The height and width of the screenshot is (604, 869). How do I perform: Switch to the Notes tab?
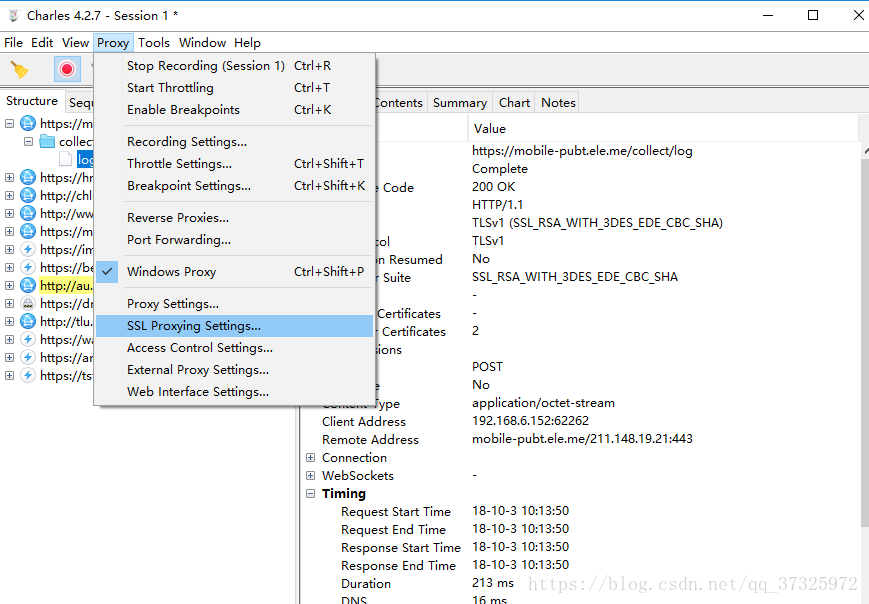[x=558, y=103]
